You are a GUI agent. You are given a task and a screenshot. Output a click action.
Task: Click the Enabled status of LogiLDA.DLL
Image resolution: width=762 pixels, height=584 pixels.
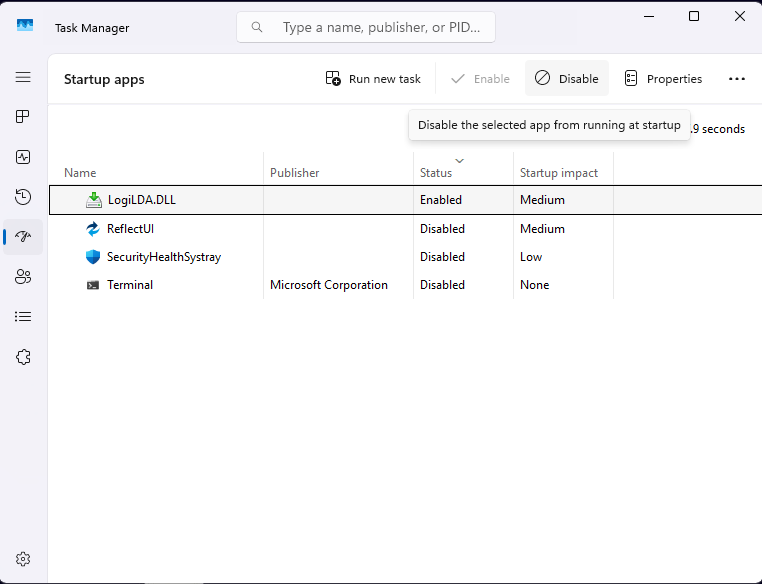click(441, 200)
